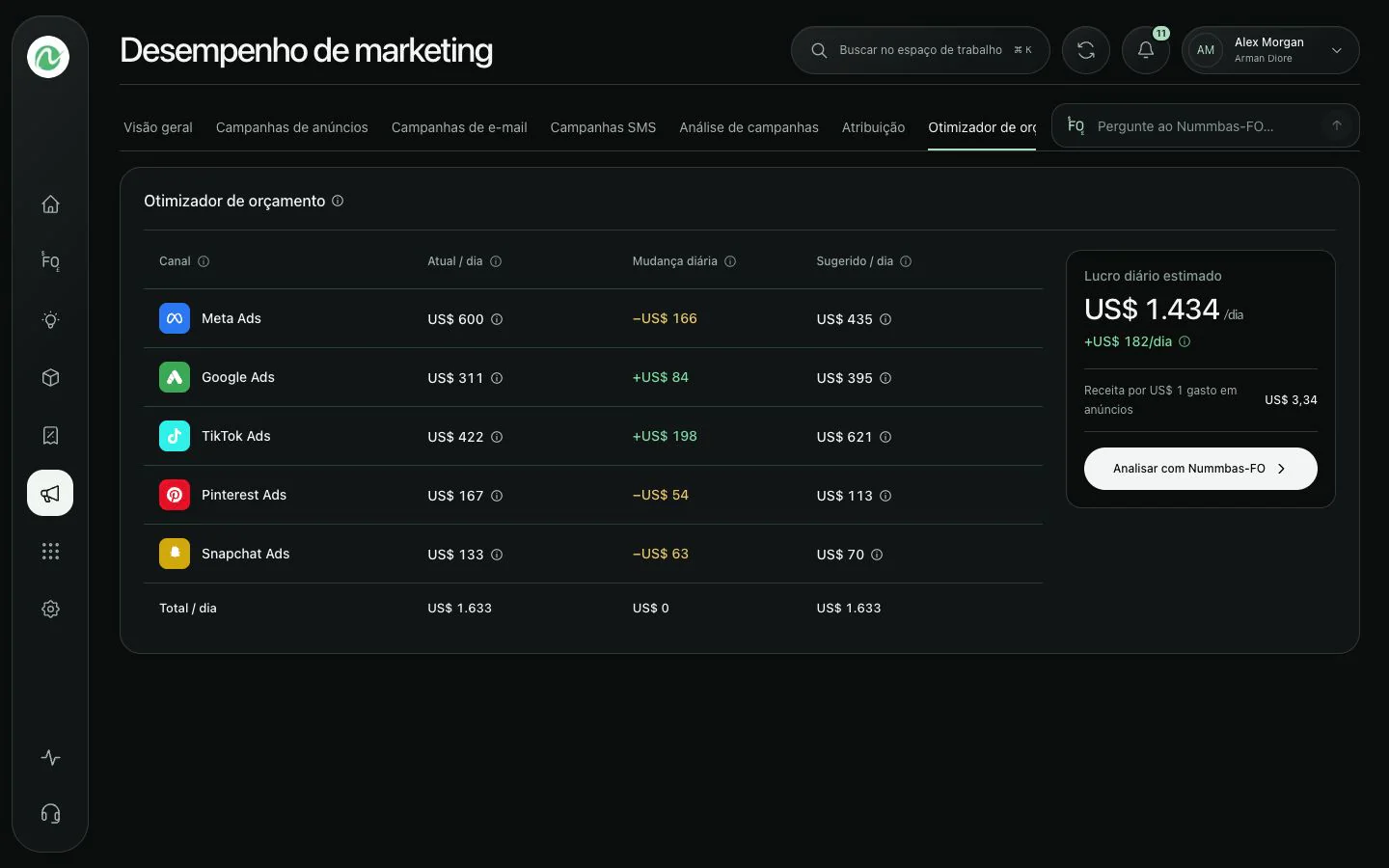This screenshot has height=868, width=1389.
Task: Click the Google Ads channel name
Action: click(238, 377)
